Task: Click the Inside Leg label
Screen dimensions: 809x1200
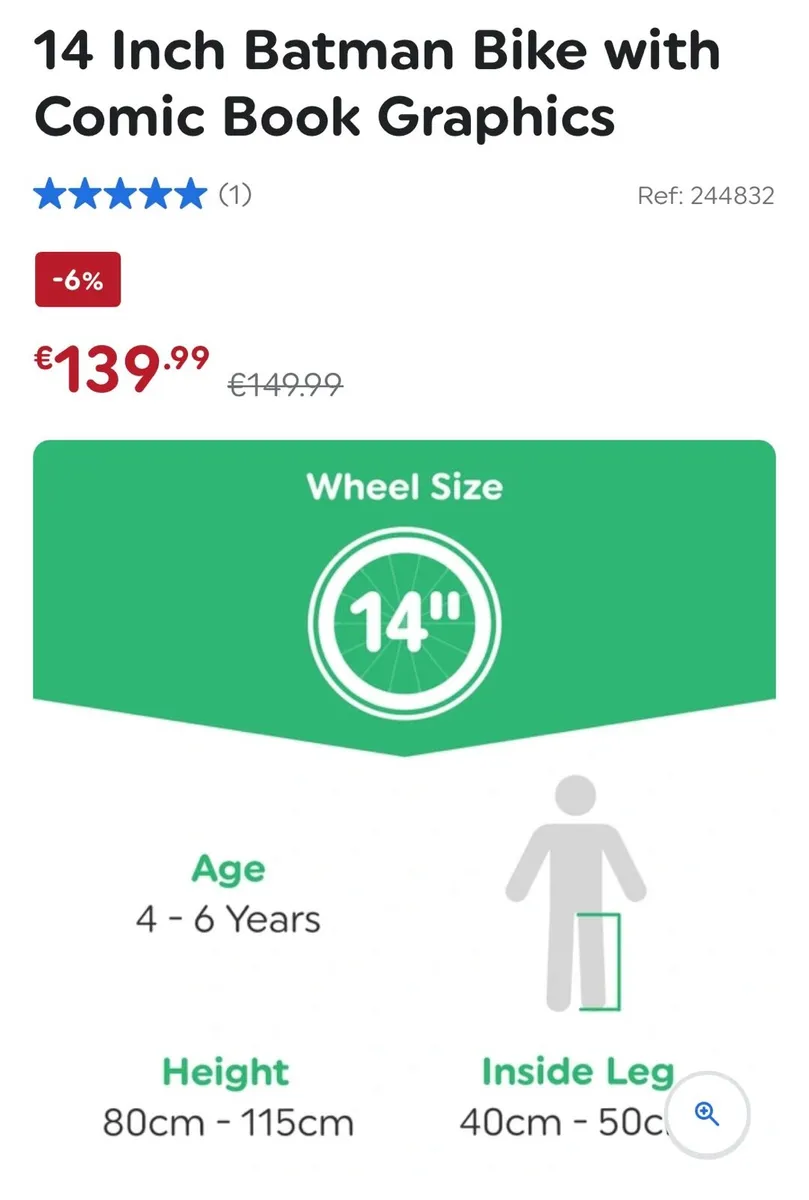Action: (x=578, y=1072)
